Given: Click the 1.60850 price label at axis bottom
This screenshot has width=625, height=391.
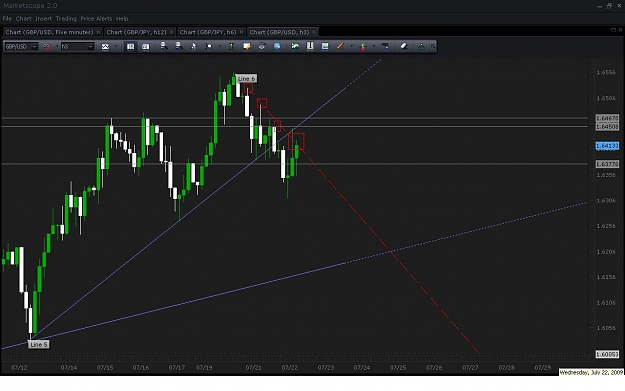Looking at the screenshot, I should (x=607, y=354).
